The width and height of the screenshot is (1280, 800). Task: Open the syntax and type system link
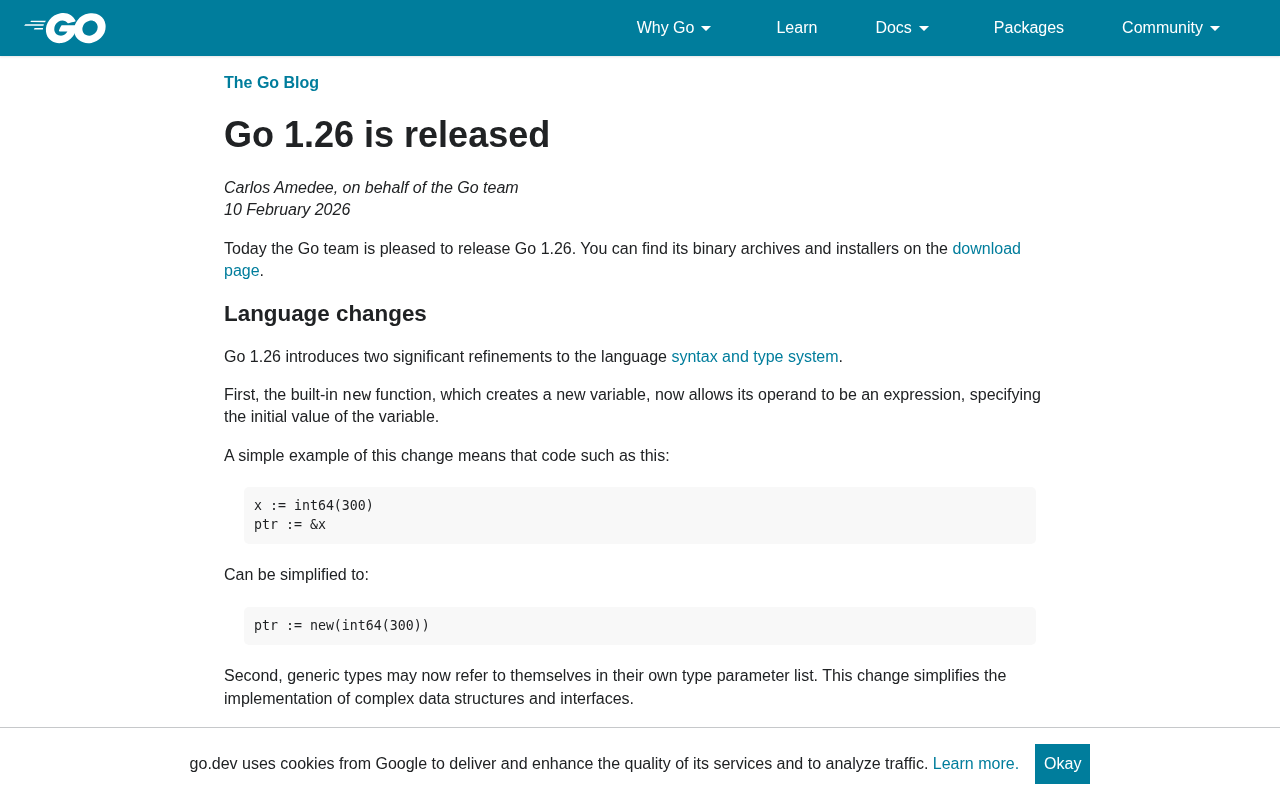755,357
